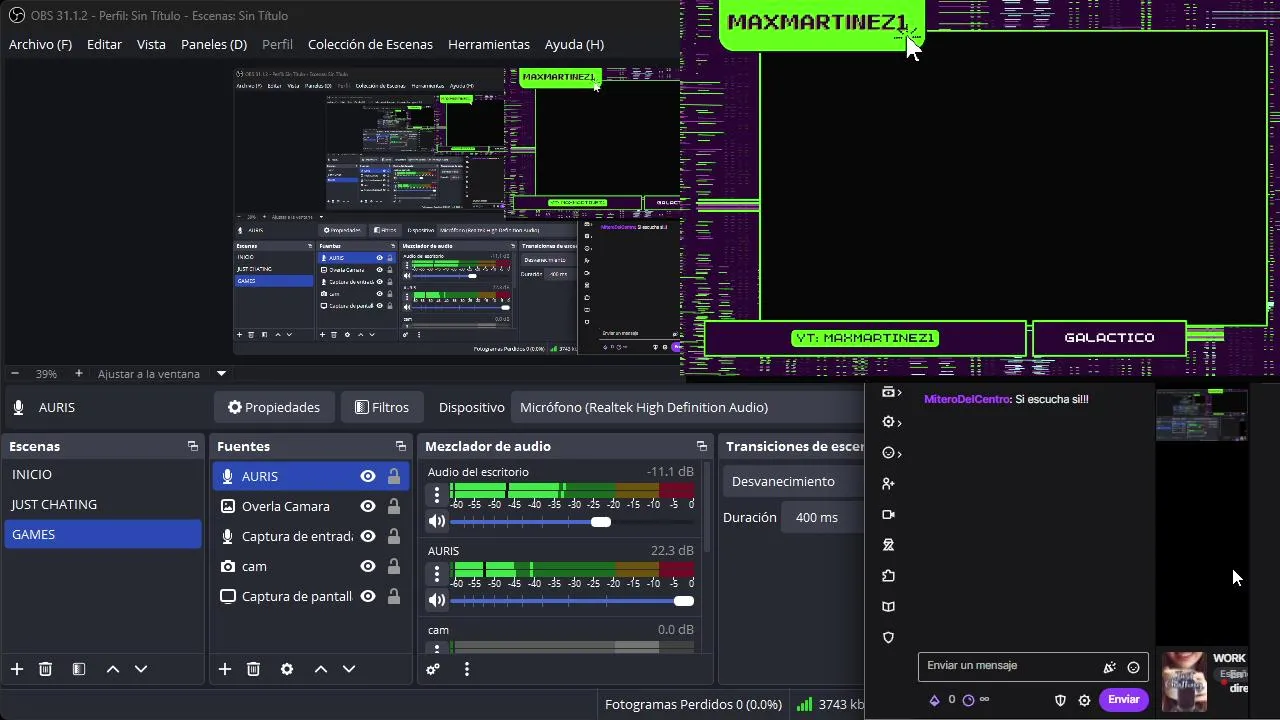Hide the cam source
Viewport: 1280px width, 720px height.
[x=368, y=566]
